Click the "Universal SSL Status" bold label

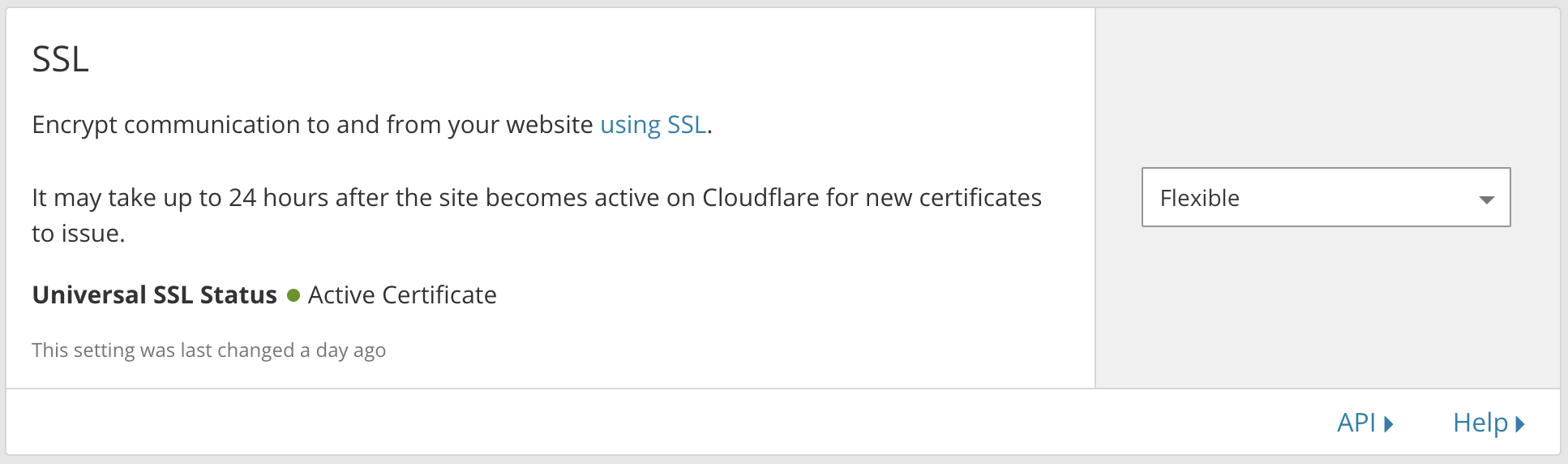pyautogui.click(x=154, y=295)
